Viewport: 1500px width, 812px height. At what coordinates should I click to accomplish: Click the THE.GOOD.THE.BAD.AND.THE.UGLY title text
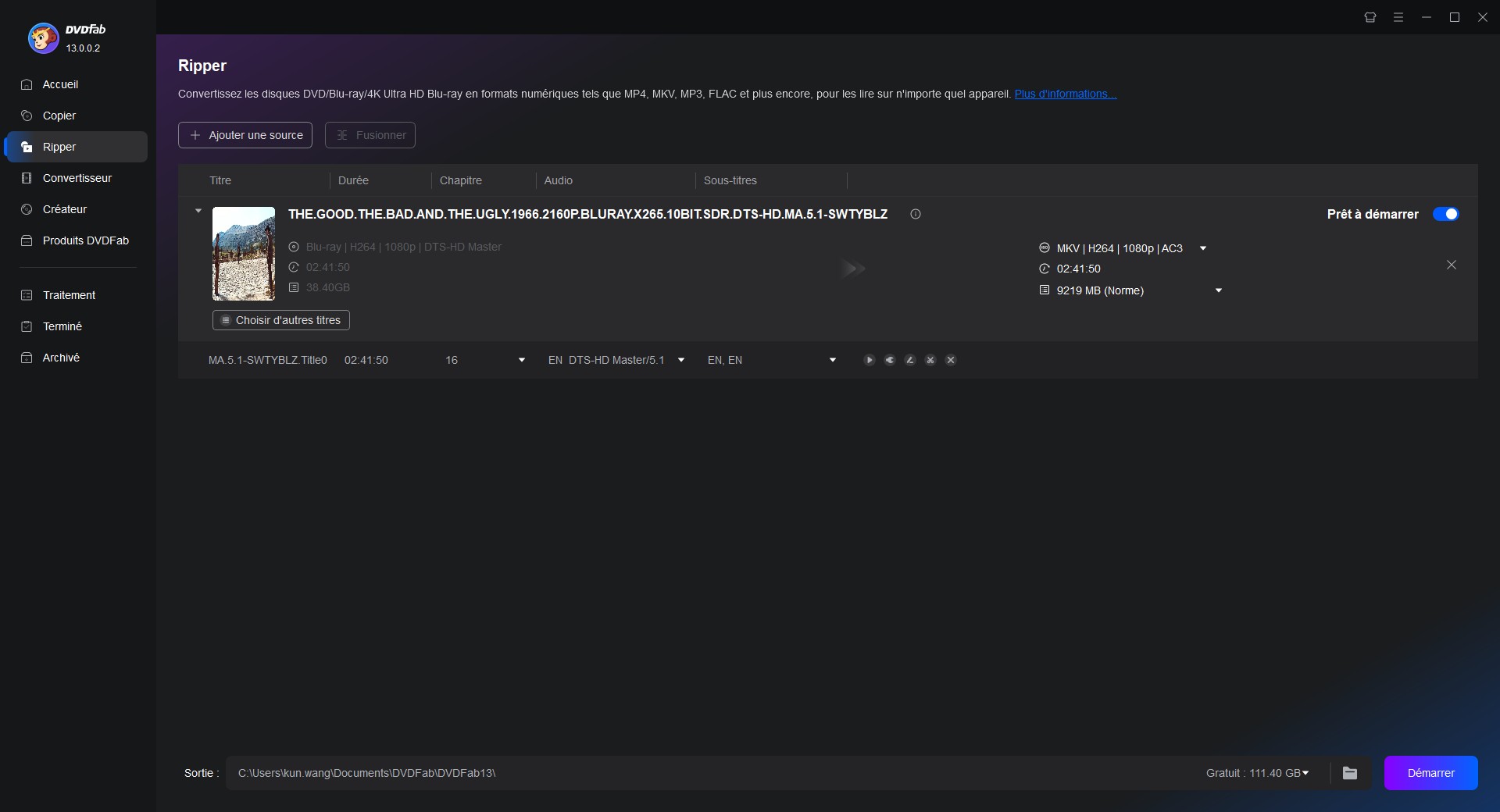587,214
